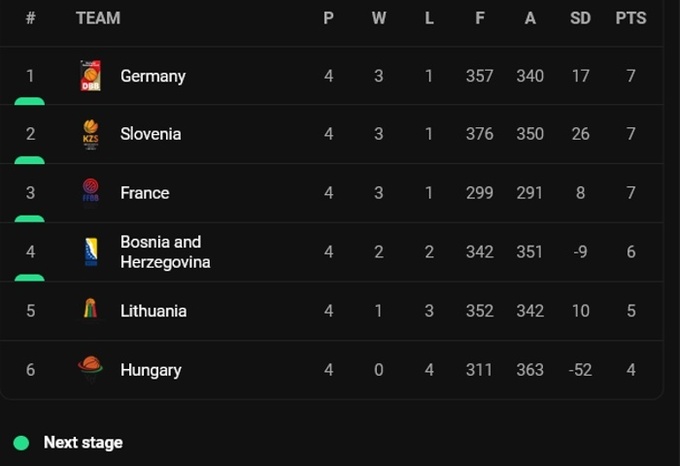Click the green qualification marker under rank 1

tap(30, 101)
